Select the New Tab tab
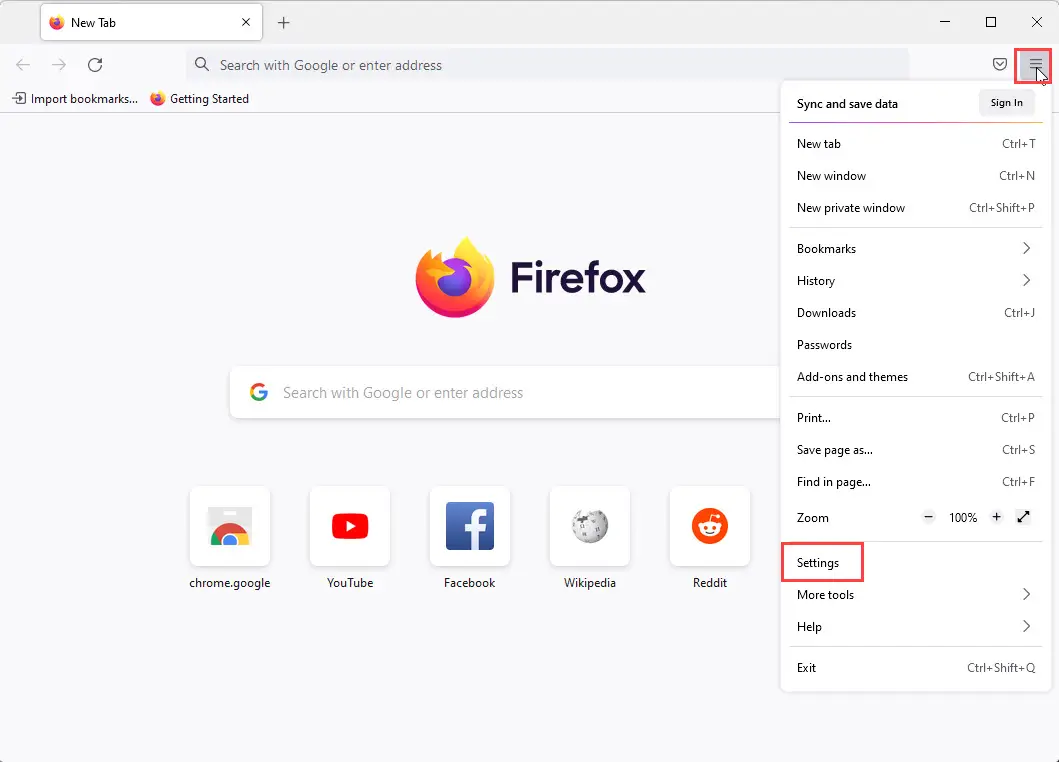 point(151,22)
